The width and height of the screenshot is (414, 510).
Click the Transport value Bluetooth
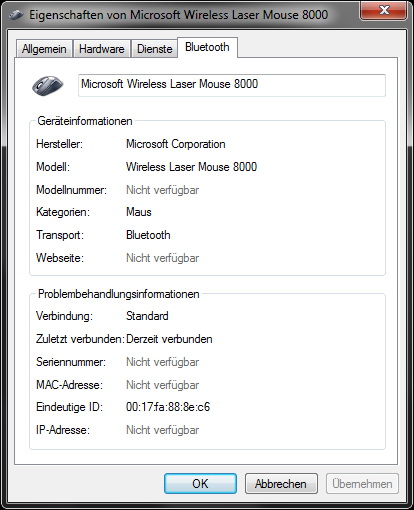(148, 235)
